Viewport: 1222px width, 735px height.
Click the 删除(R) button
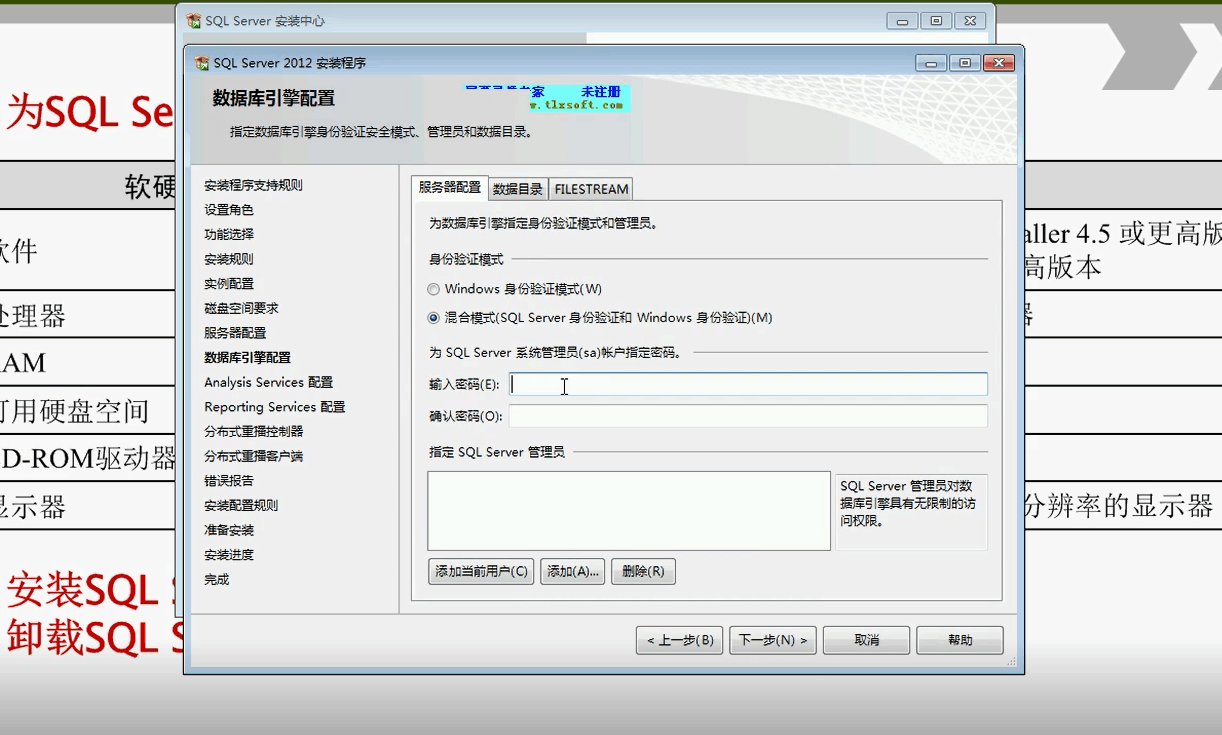(x=643, y=572)
